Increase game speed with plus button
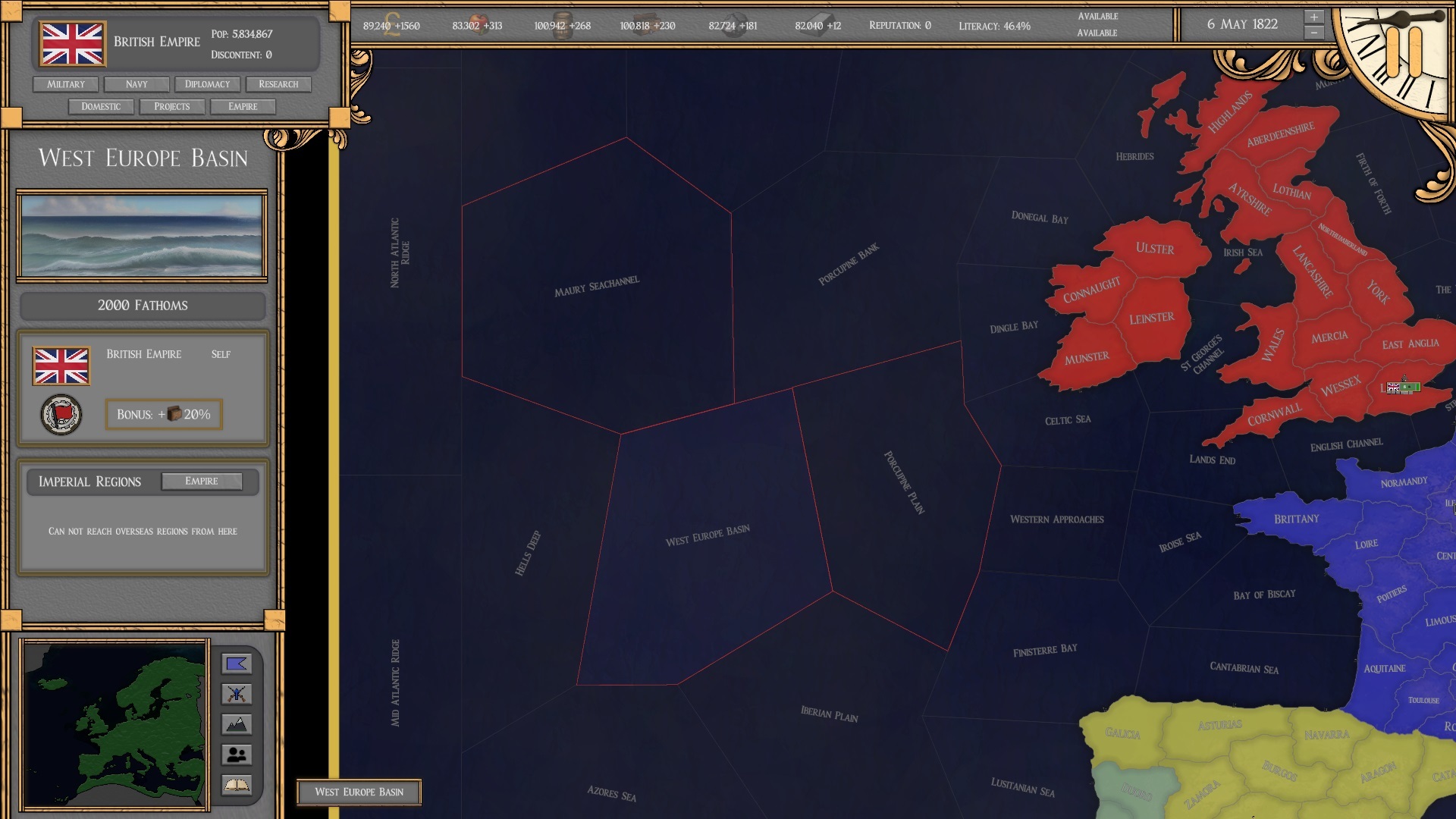 click(x=1314, y=17)
